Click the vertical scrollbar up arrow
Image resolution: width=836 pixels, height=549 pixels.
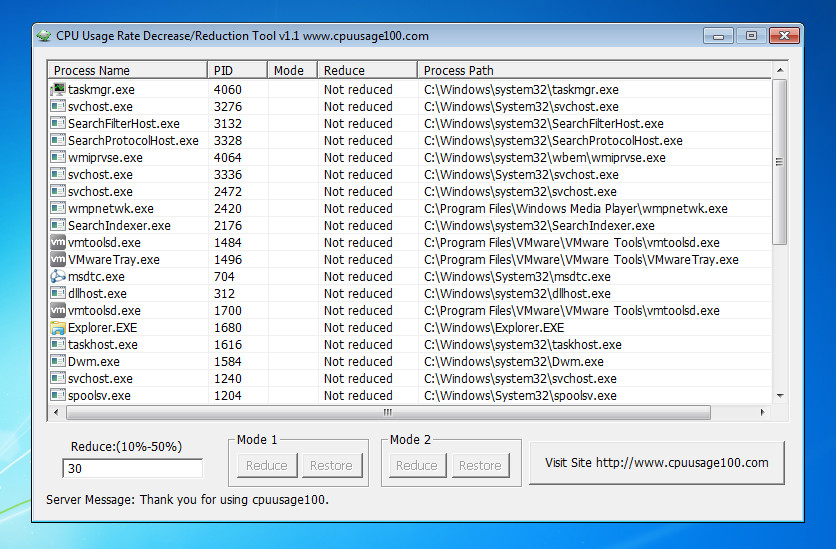780,70
